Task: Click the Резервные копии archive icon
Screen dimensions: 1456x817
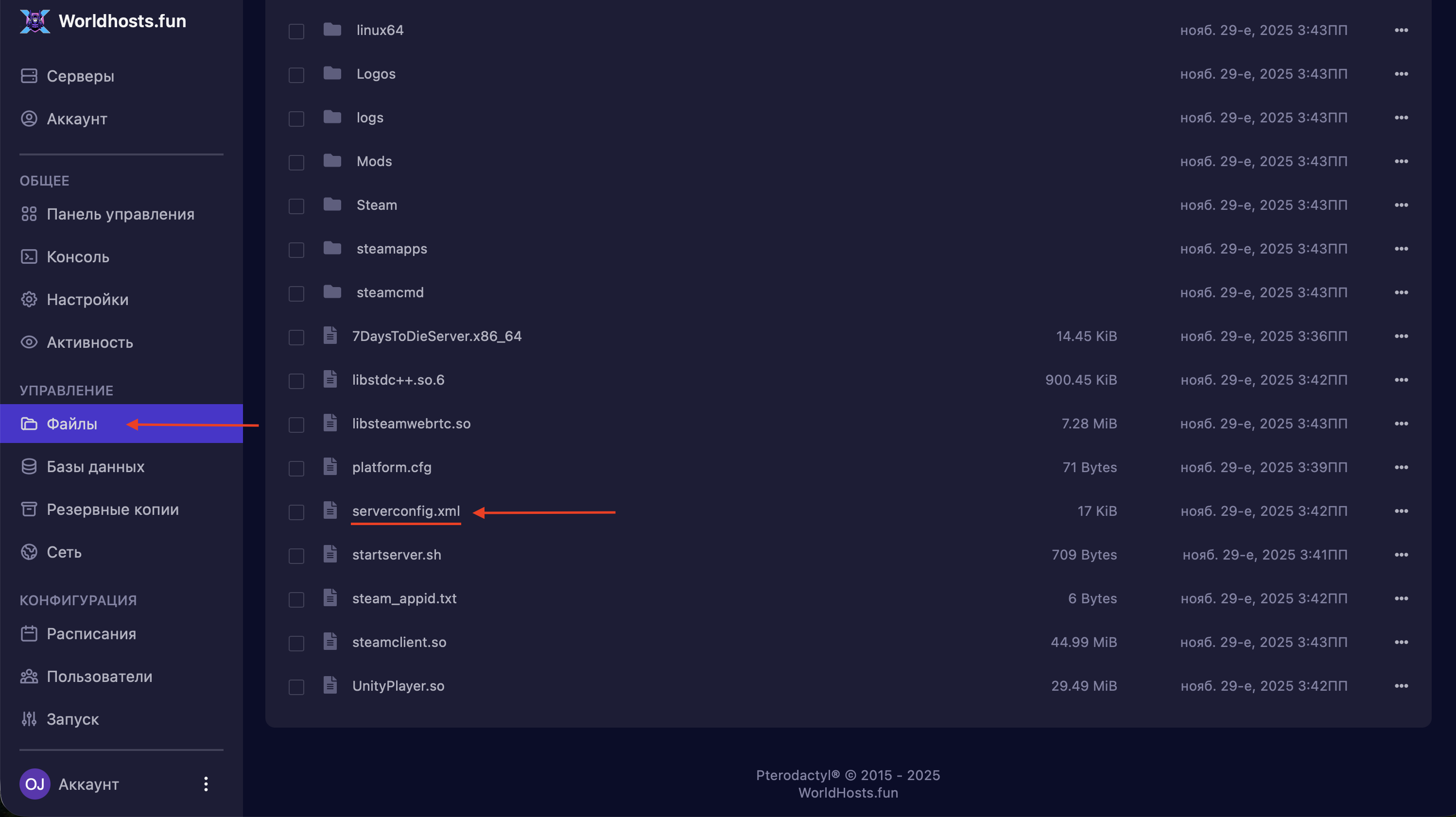Action: pyautogui.click(x=29, y=509)
